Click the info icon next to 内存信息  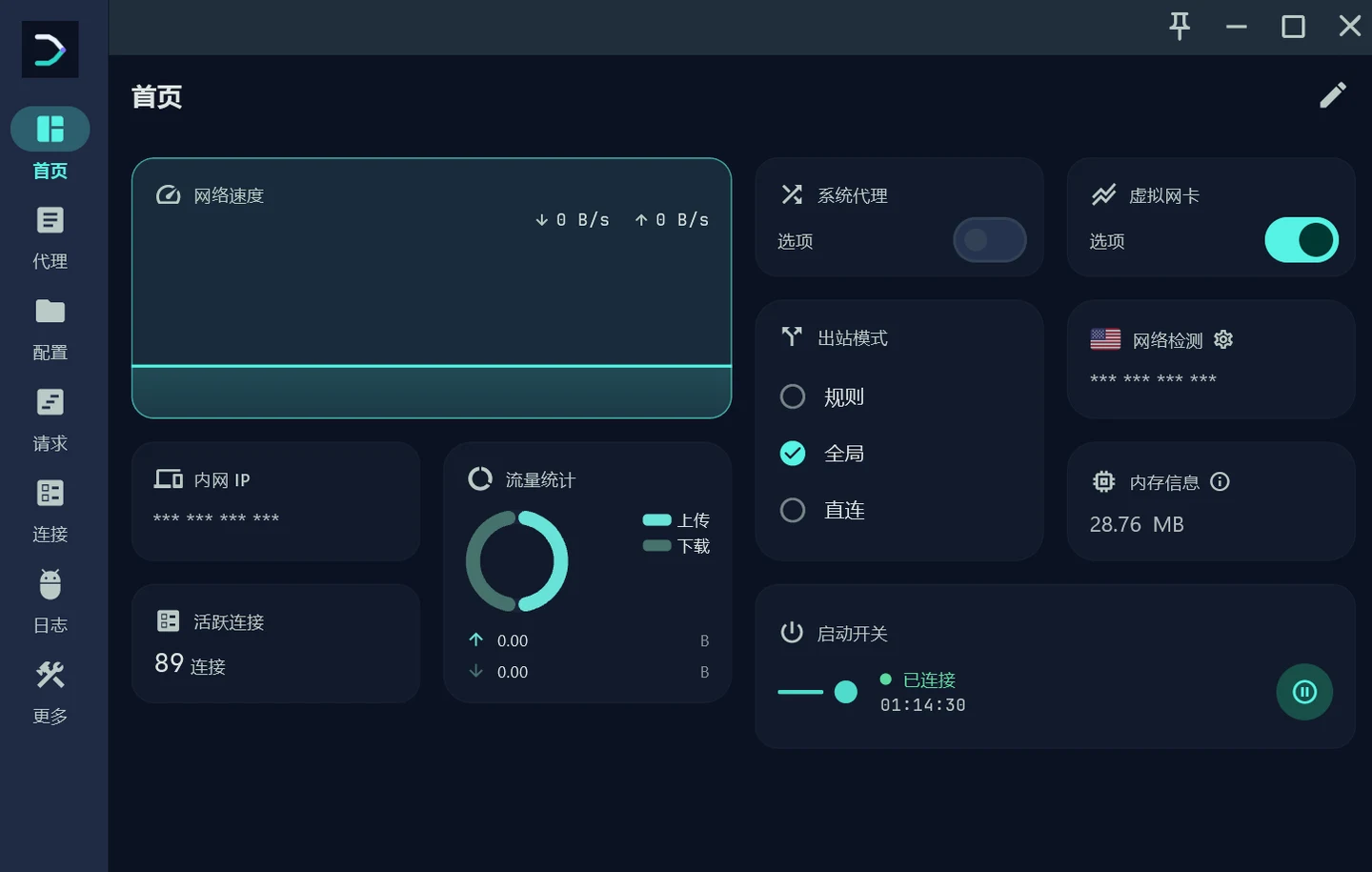point(1220,481)
